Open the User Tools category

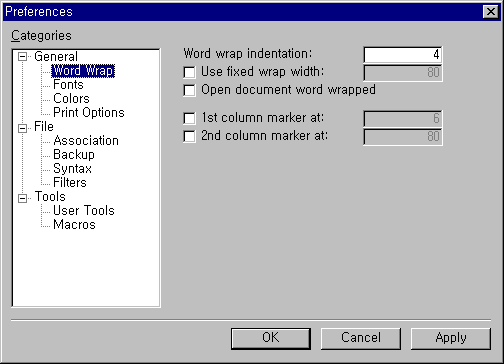[x=84, y=211]
